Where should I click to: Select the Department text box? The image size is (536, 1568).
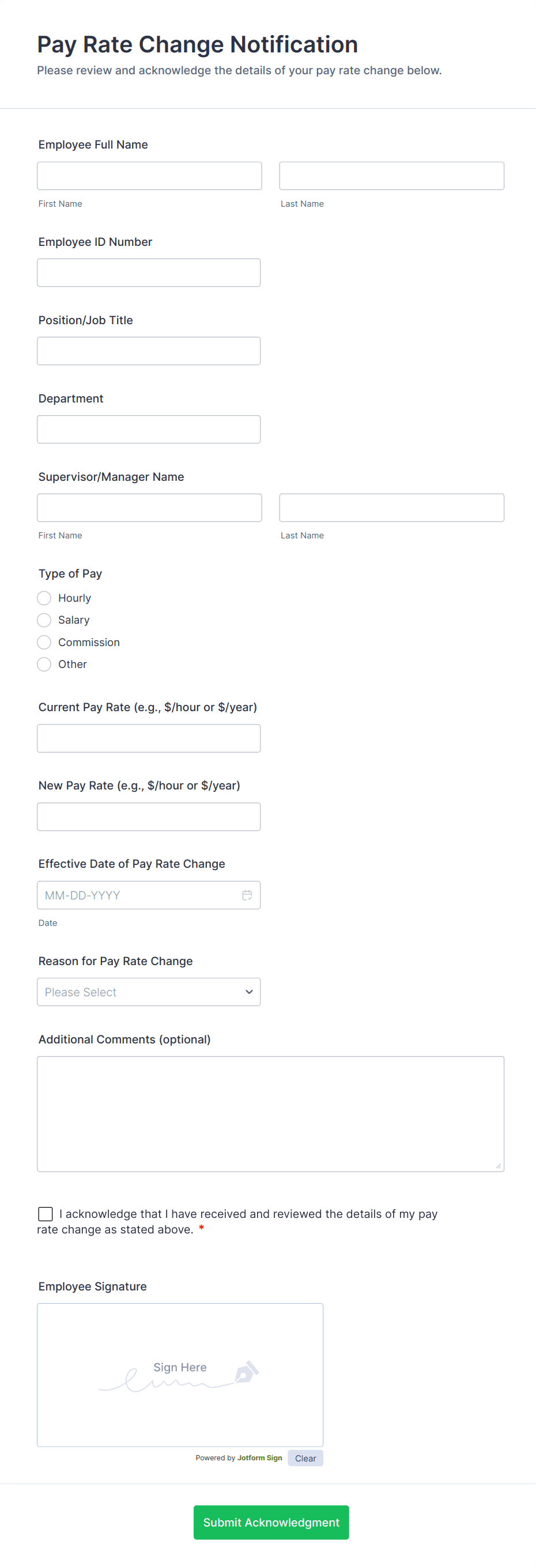149,429
